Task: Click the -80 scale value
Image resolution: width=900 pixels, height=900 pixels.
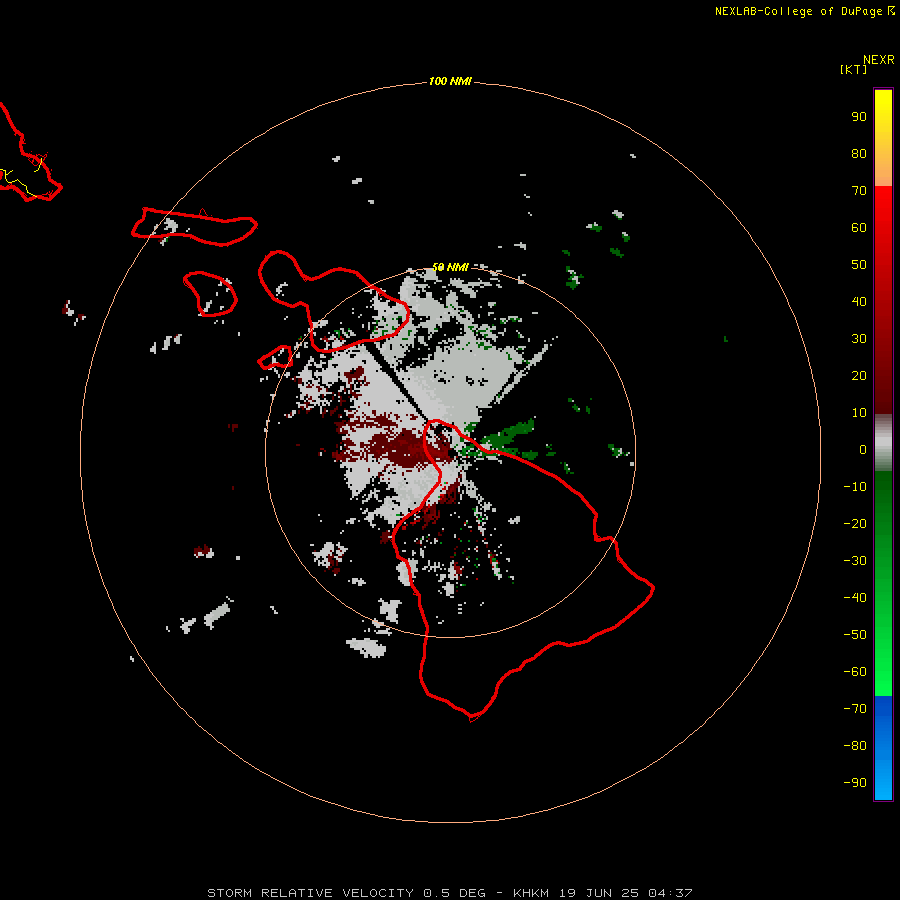Action: pos(855,746)
